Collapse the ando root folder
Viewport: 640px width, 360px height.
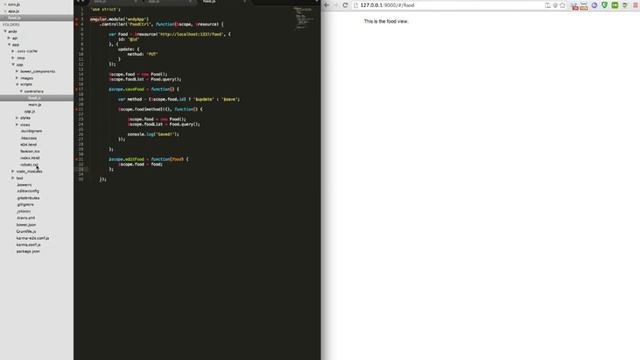(x=5, y=31)
